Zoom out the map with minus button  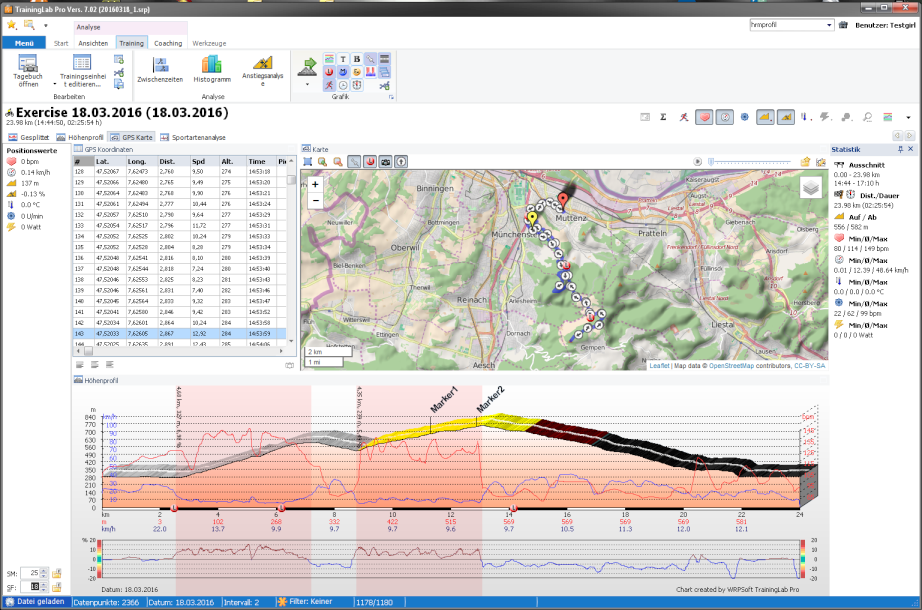(316, 200)
